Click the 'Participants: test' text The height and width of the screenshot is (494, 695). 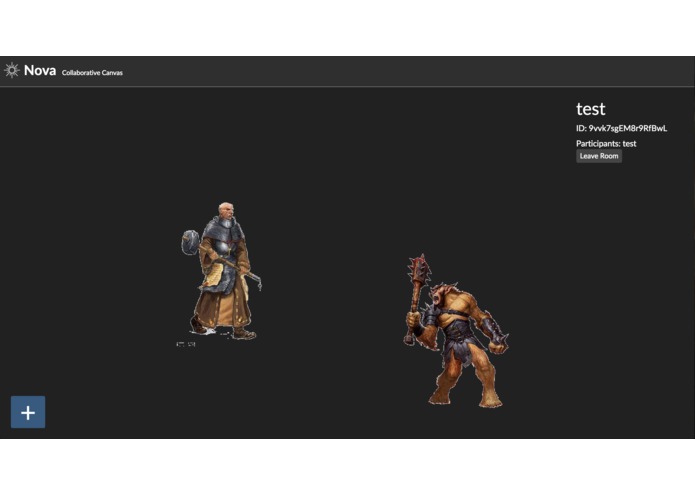point(606,144)
